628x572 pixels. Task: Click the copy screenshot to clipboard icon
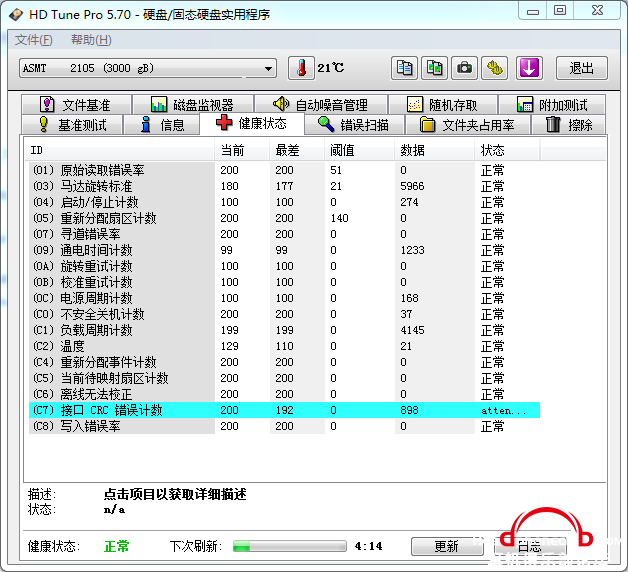pos(435,68)
